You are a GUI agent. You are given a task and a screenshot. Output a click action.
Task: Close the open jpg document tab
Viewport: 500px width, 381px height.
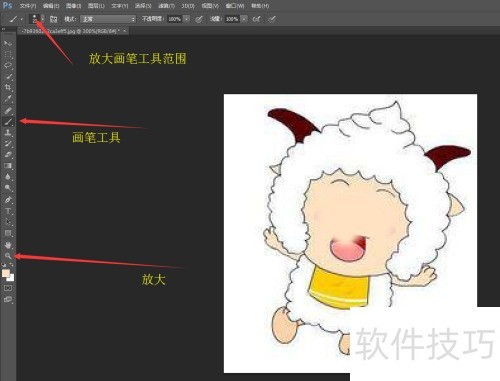point(125,31)
